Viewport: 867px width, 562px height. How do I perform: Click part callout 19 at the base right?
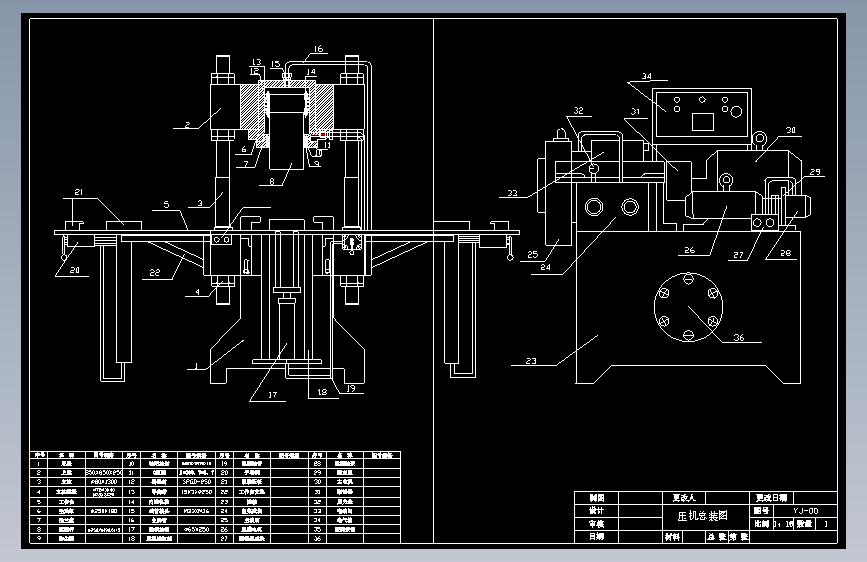point(351,388)
